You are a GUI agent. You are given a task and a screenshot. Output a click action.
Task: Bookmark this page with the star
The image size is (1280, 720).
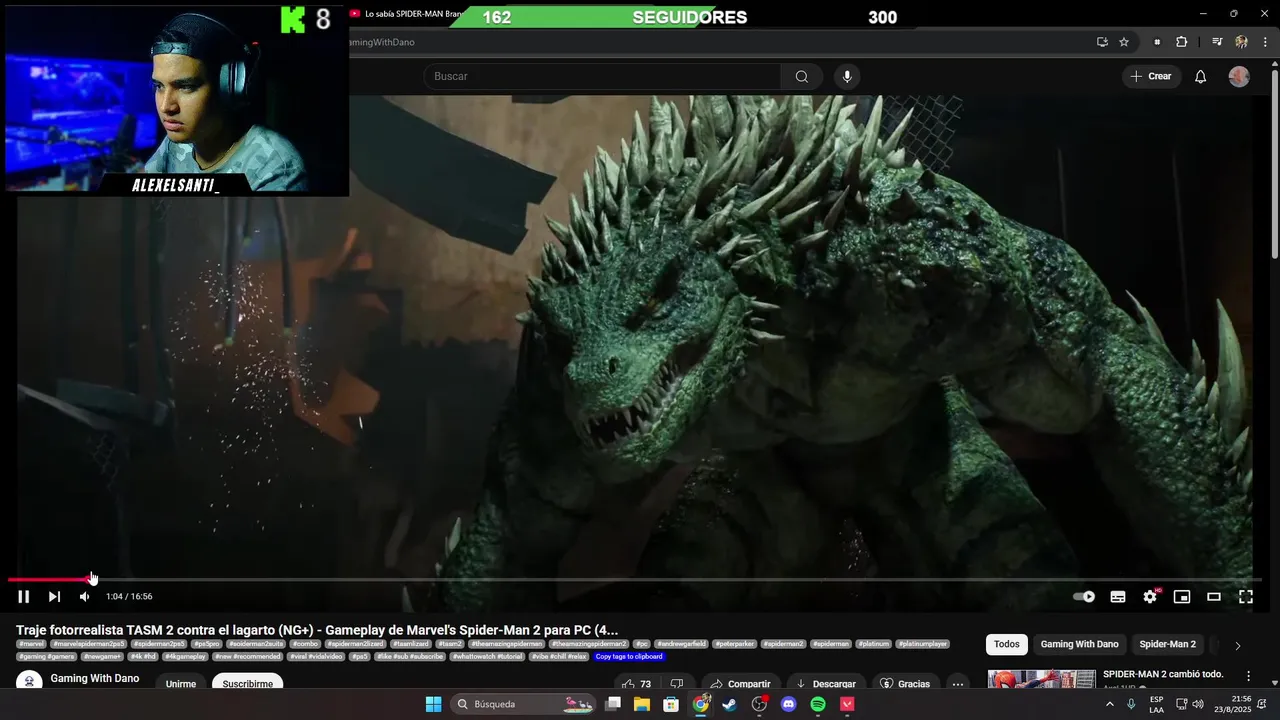click(x=1124, y=42)
